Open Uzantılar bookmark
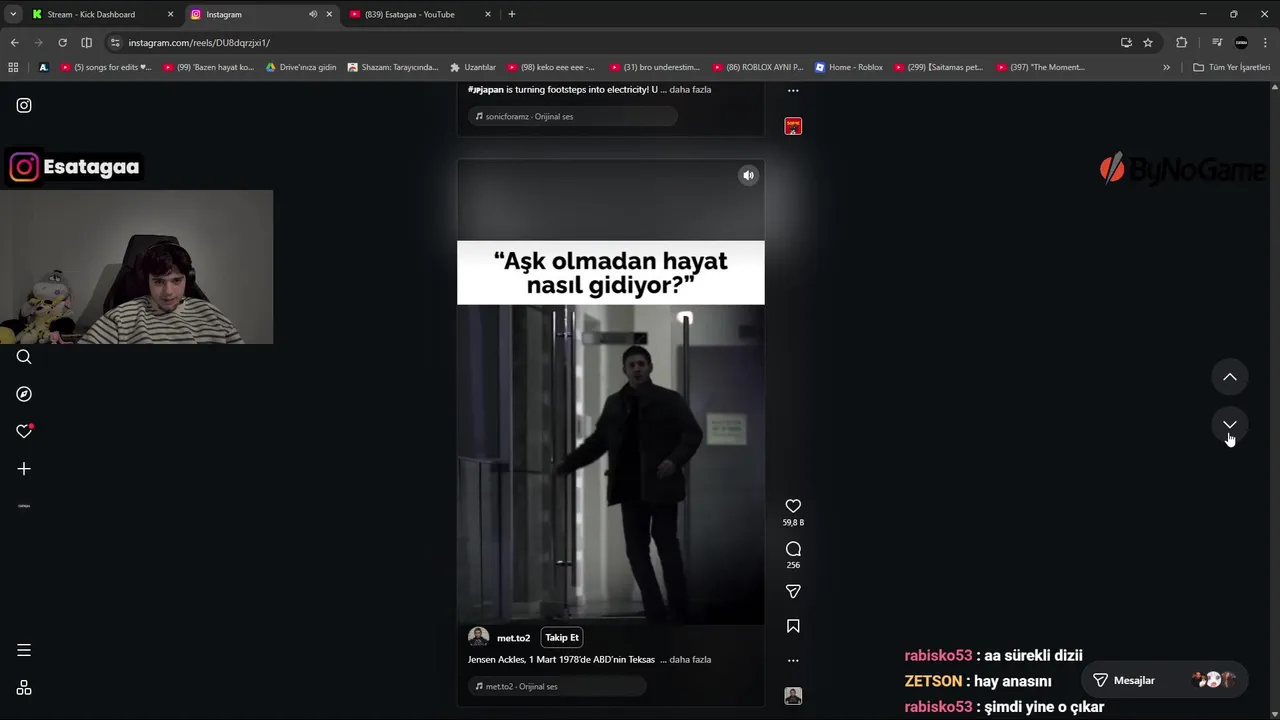The image size is (1280, 720). click(473, 67)
